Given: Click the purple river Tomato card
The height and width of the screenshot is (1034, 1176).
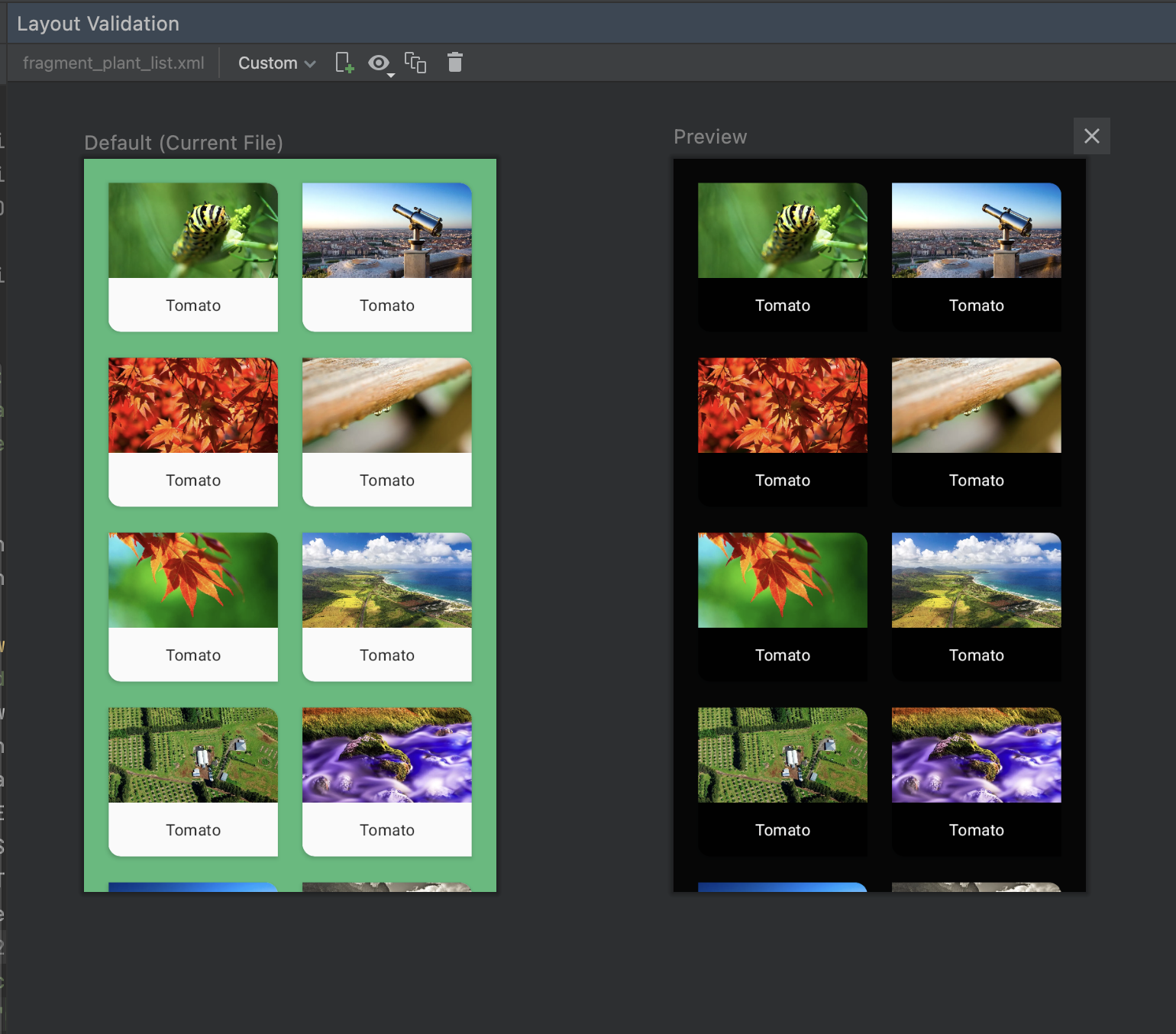Looking at the screenshot, I should coord(386,781).
